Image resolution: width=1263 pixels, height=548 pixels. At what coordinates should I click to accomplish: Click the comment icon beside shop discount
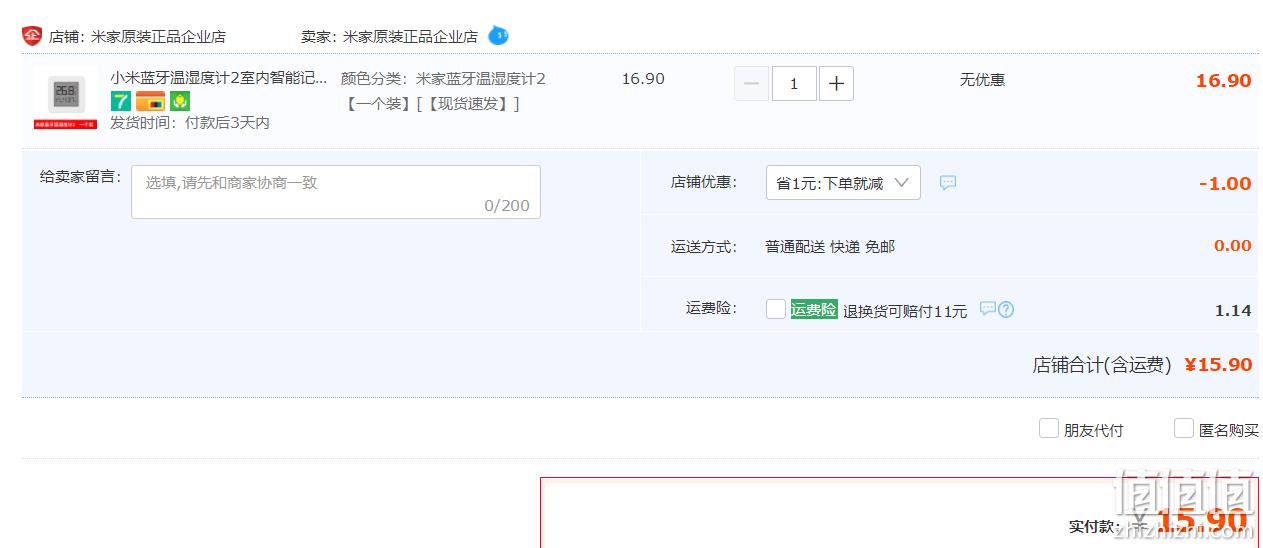click(948, 183)
